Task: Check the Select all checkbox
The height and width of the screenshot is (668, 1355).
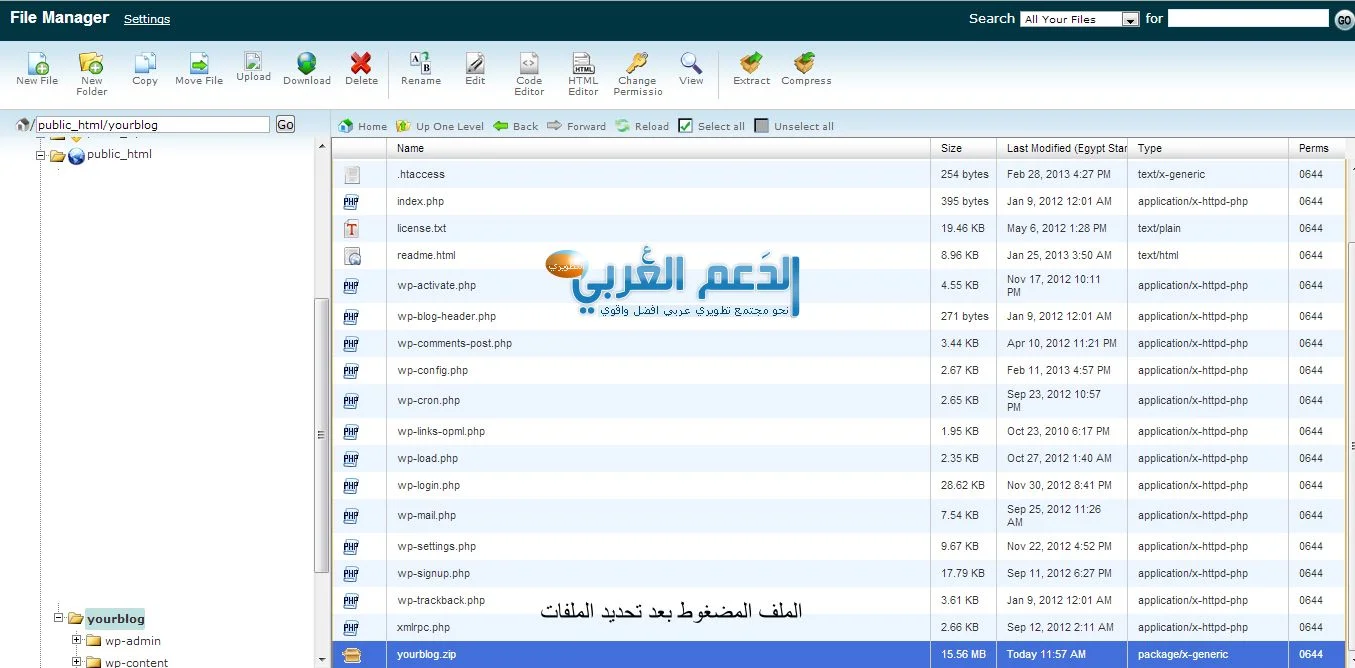Action: pyautogui.click(x=685, y=126)
